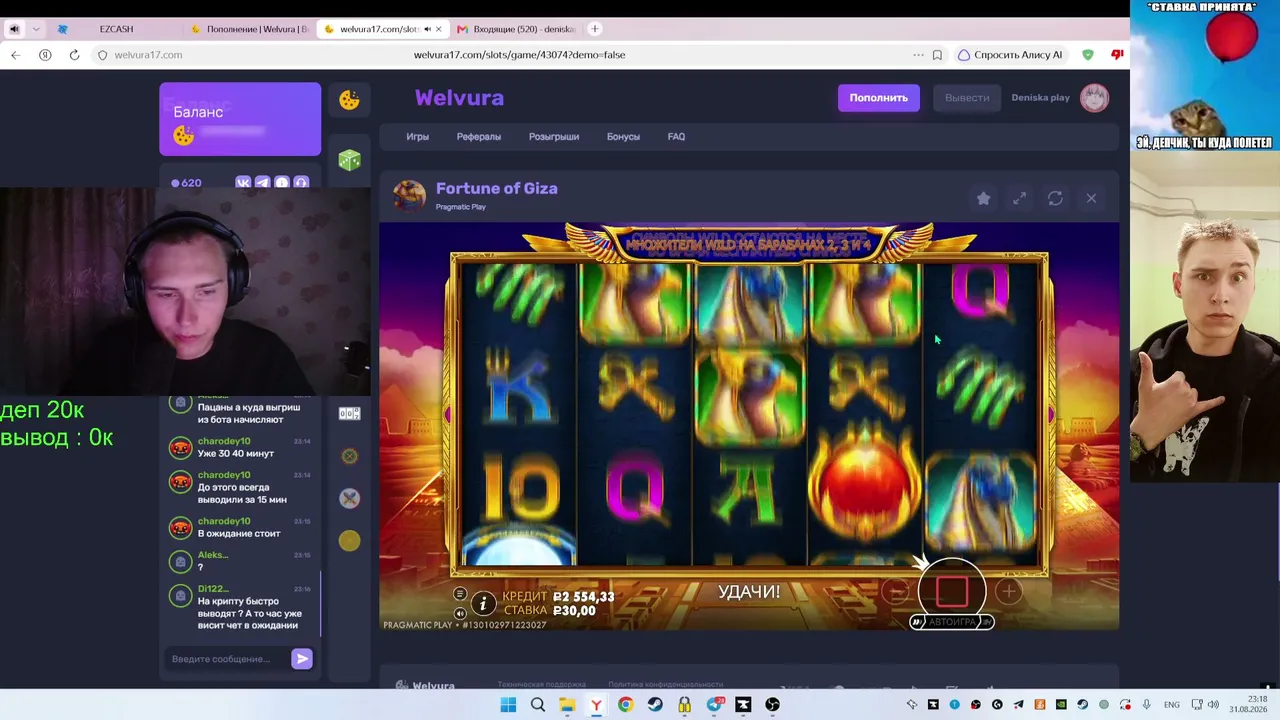Open the slot game info (i) icon
Image resolution: width=1280 pixels, height=720 pixels.
[483, 602]
